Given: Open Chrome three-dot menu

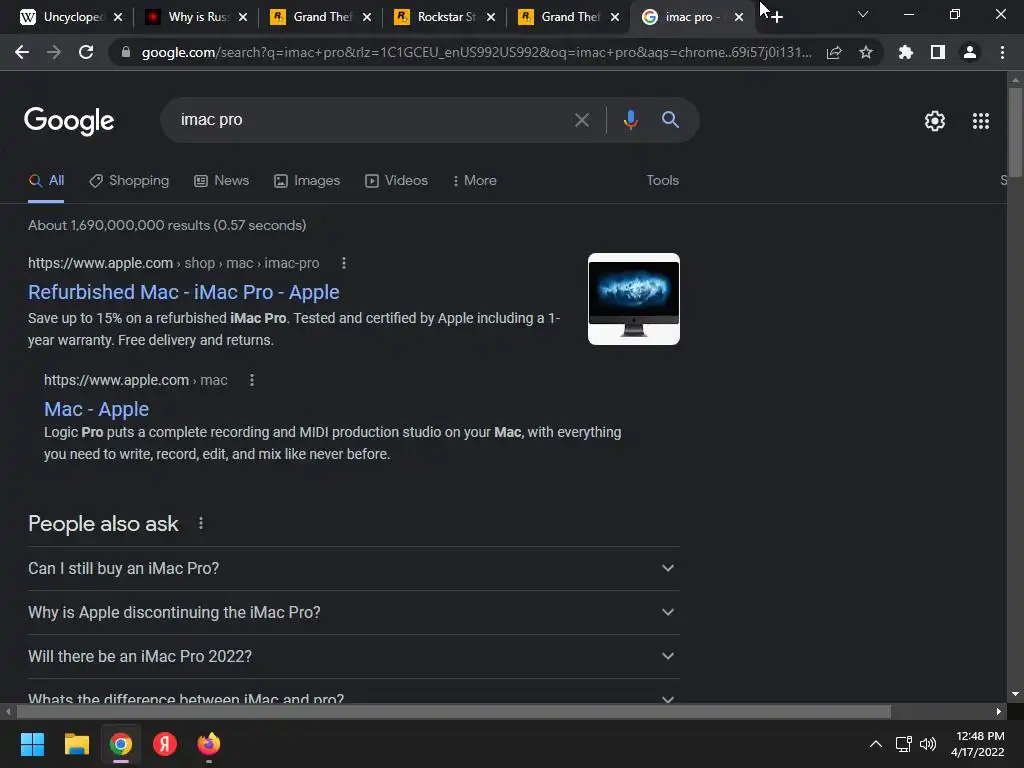Looking at the screenshot, I should pyautogui.click(x=1002, y=52).
